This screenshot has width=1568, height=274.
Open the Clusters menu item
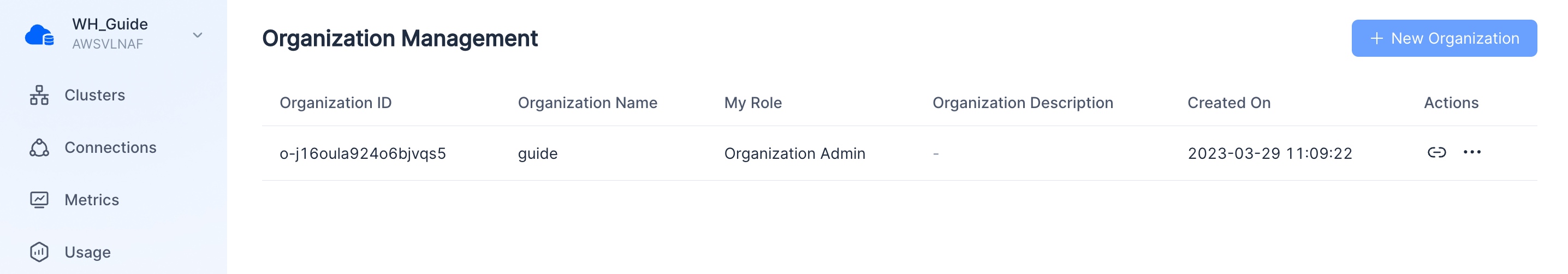click(94, 95)
